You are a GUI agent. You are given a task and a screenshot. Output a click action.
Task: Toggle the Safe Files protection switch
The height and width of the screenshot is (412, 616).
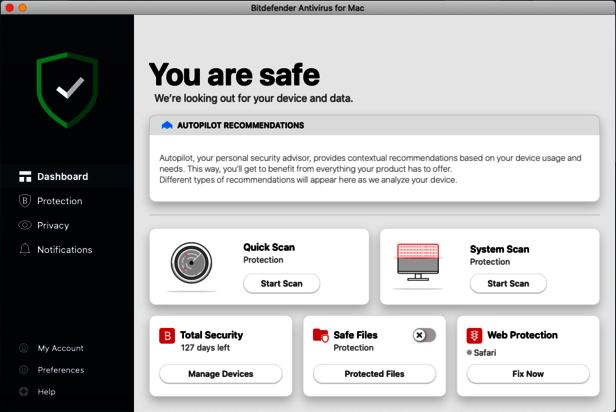click(x=424, y=335)
